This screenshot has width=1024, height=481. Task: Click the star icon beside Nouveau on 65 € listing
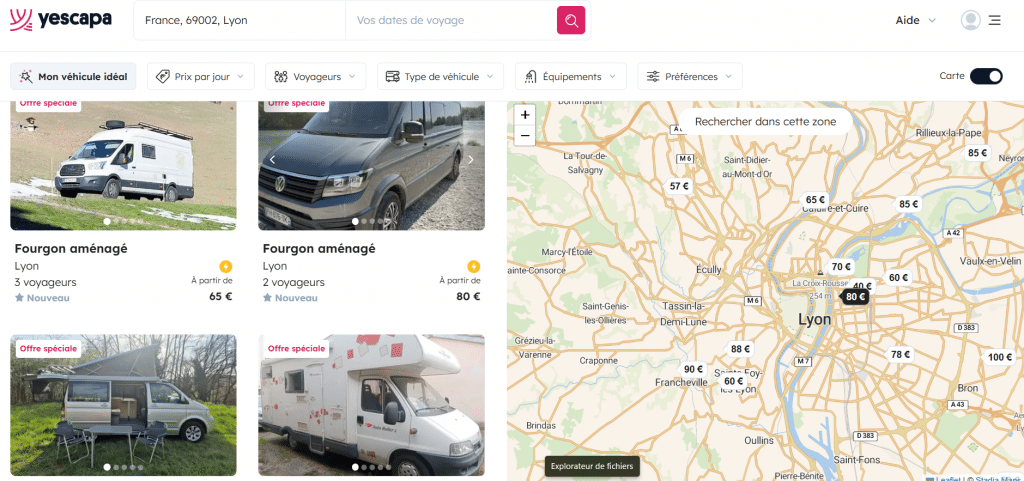pyautogui.click(x=20, y=298)
